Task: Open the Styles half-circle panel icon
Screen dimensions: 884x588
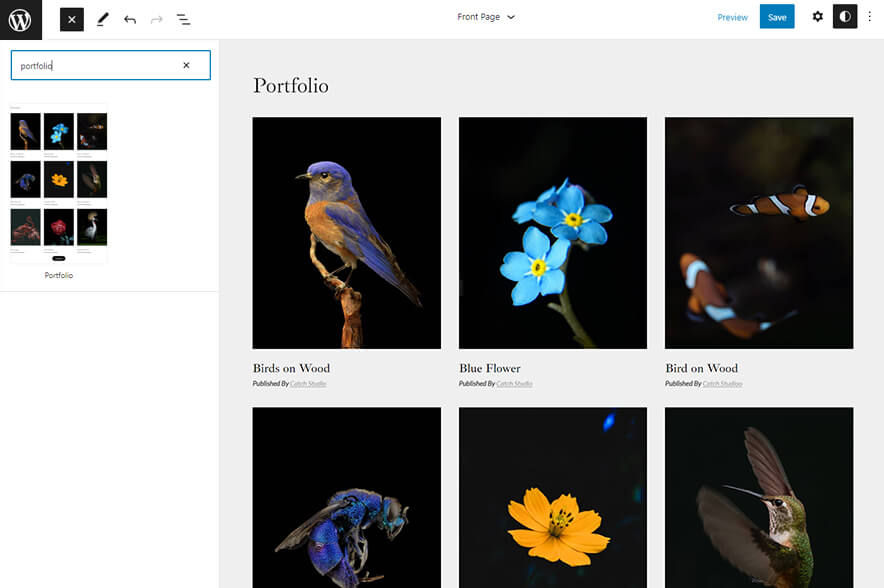Action: [x=845, y=17]
